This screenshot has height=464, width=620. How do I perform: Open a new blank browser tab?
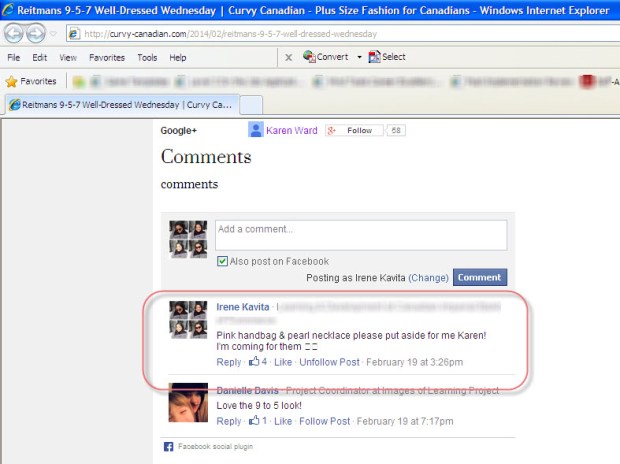(251, 104)
